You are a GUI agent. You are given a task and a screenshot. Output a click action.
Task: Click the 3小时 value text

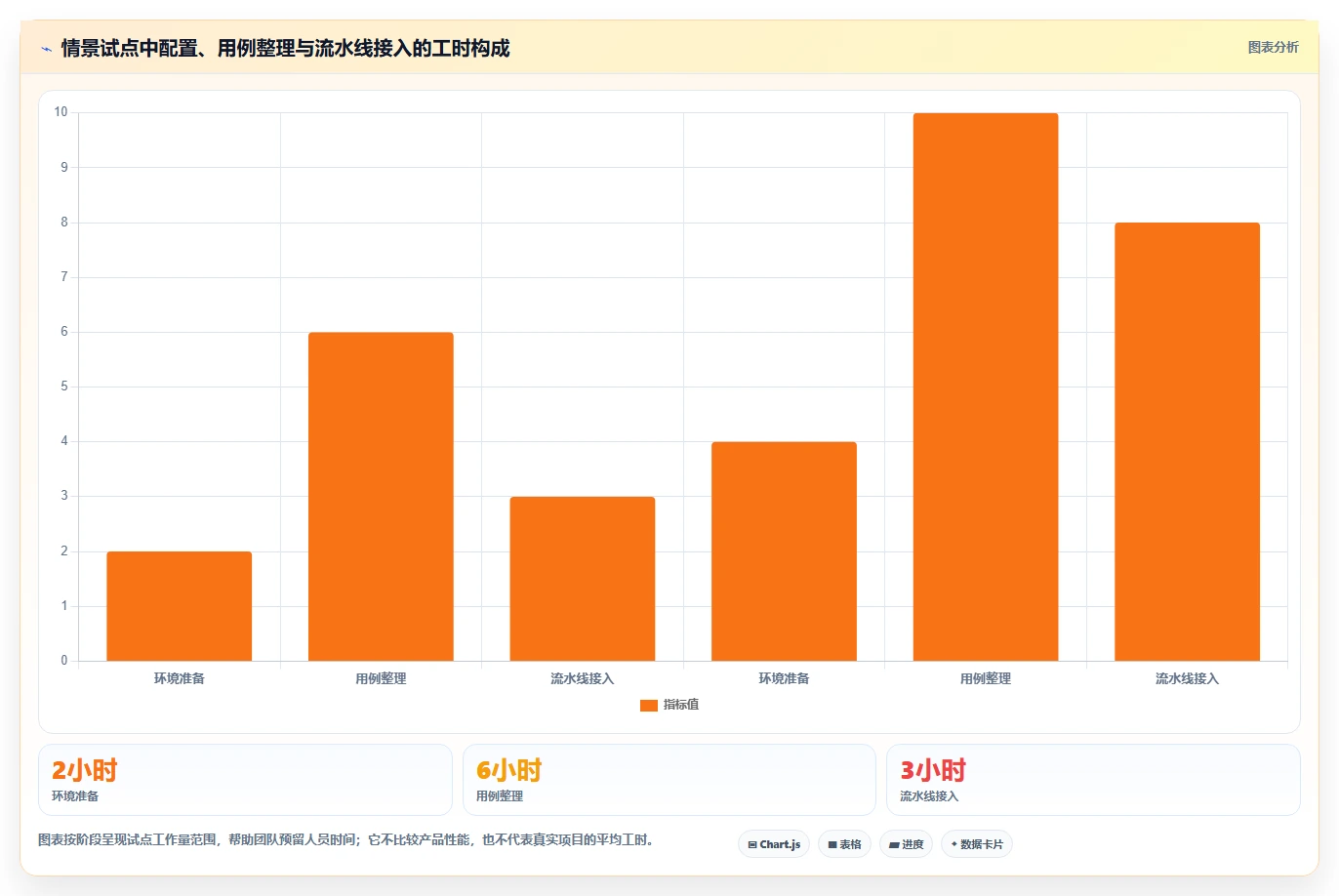point(932,770)
